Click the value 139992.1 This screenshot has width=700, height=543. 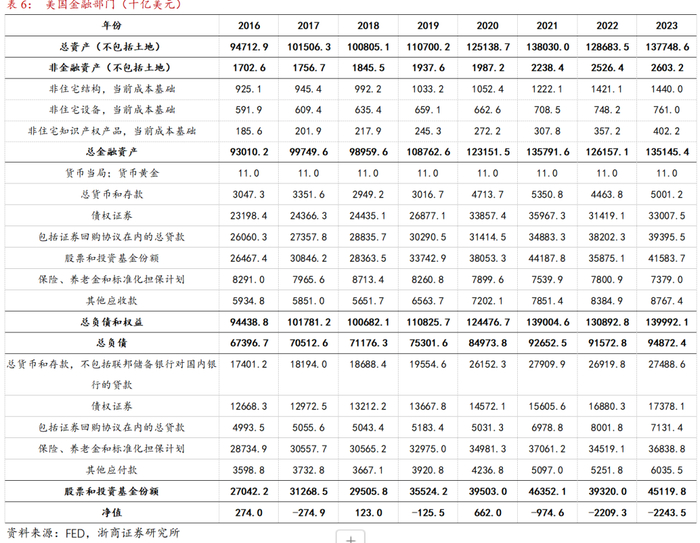[x=667, y=322]
